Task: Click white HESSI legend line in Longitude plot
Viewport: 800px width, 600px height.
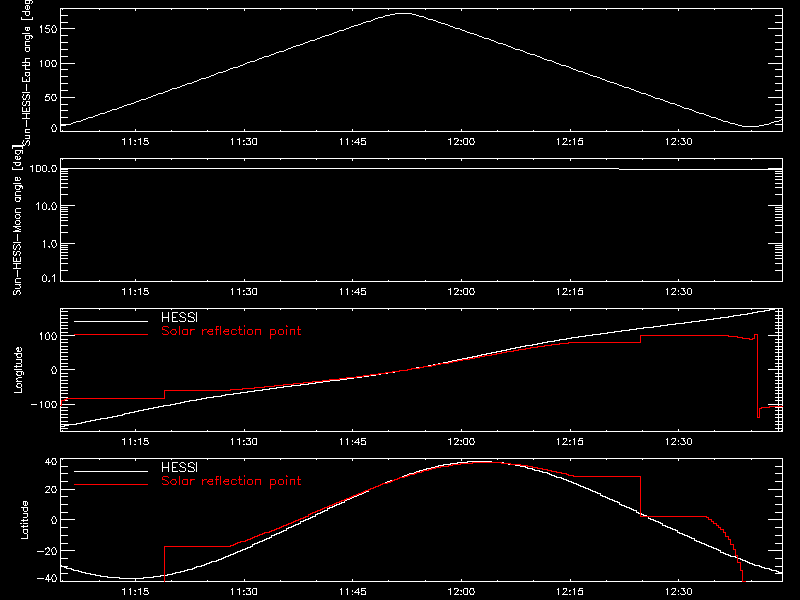Action: pyautogui.click(x=111, y=321)
